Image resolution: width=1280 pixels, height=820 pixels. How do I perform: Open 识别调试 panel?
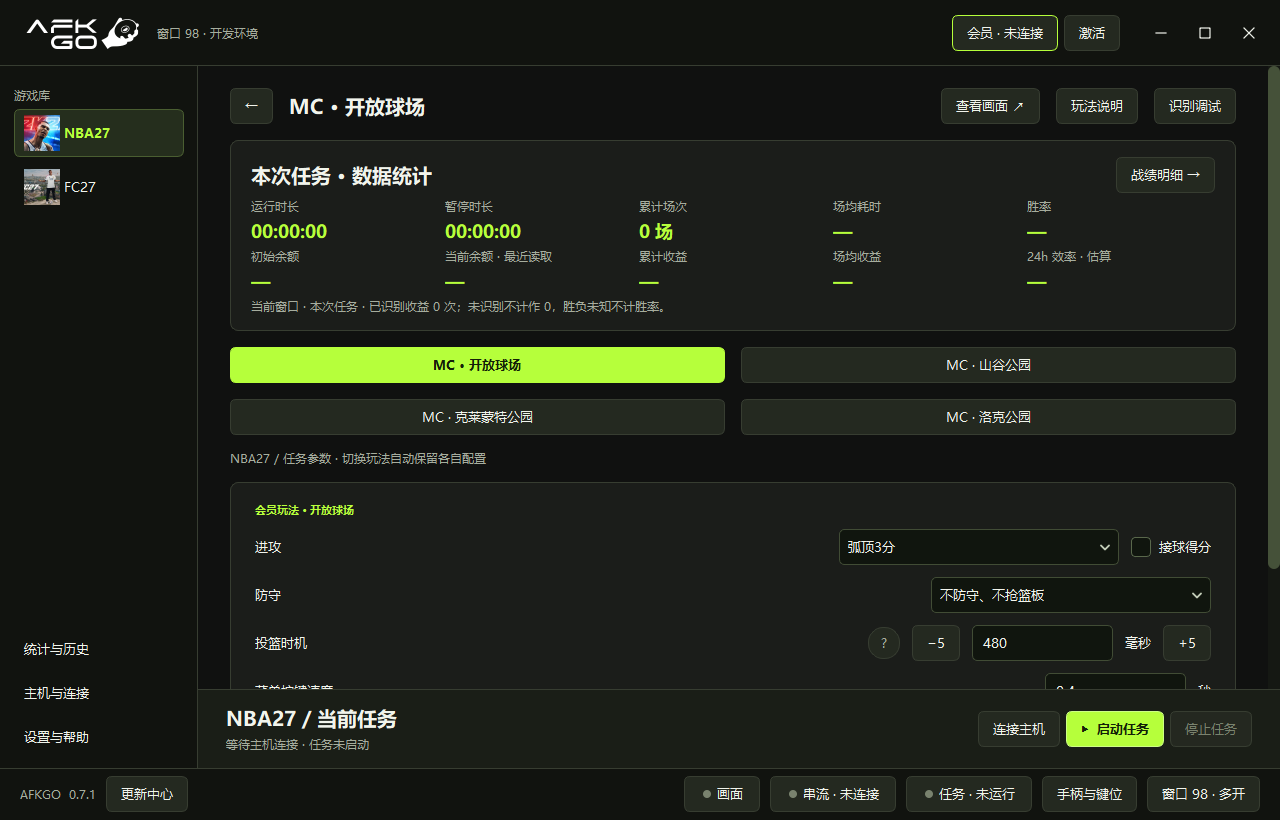[1195, 106]
